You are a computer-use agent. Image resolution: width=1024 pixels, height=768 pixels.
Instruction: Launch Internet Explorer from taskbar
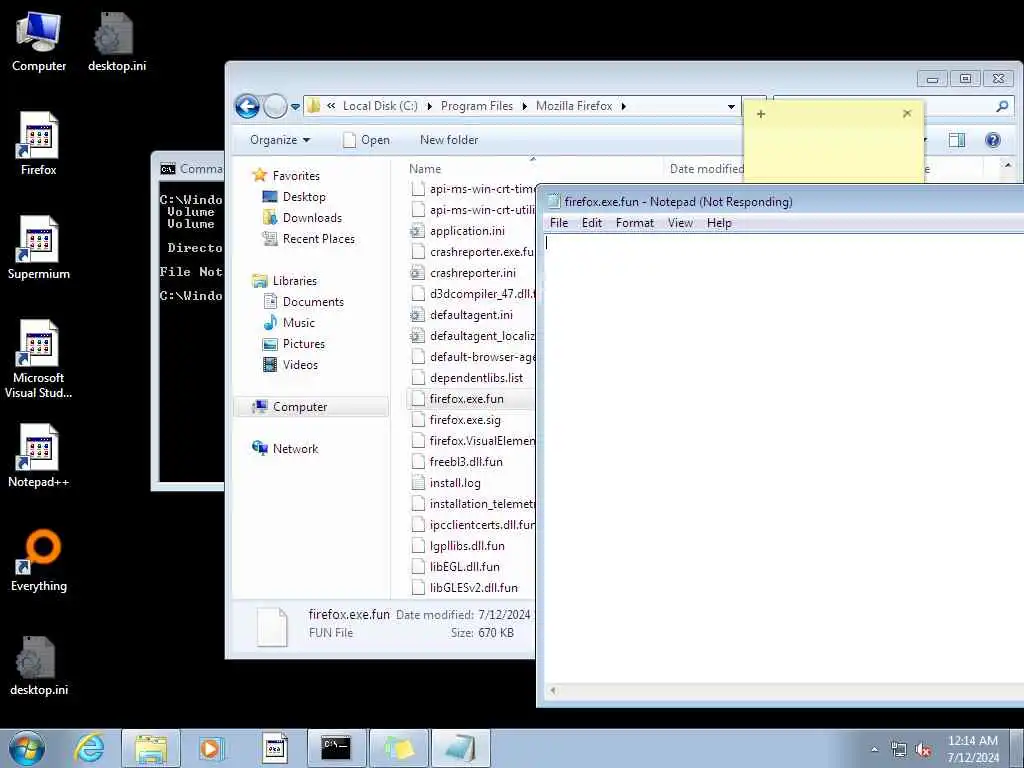click(x=89, y=748)
